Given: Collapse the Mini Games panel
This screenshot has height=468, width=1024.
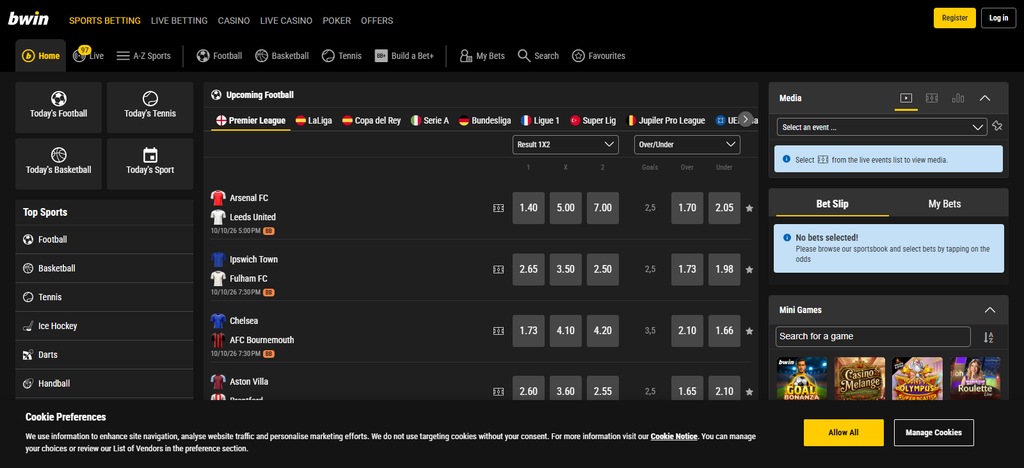Looking at the screenshot, I should pyautogui.click(x=990, y=310).
